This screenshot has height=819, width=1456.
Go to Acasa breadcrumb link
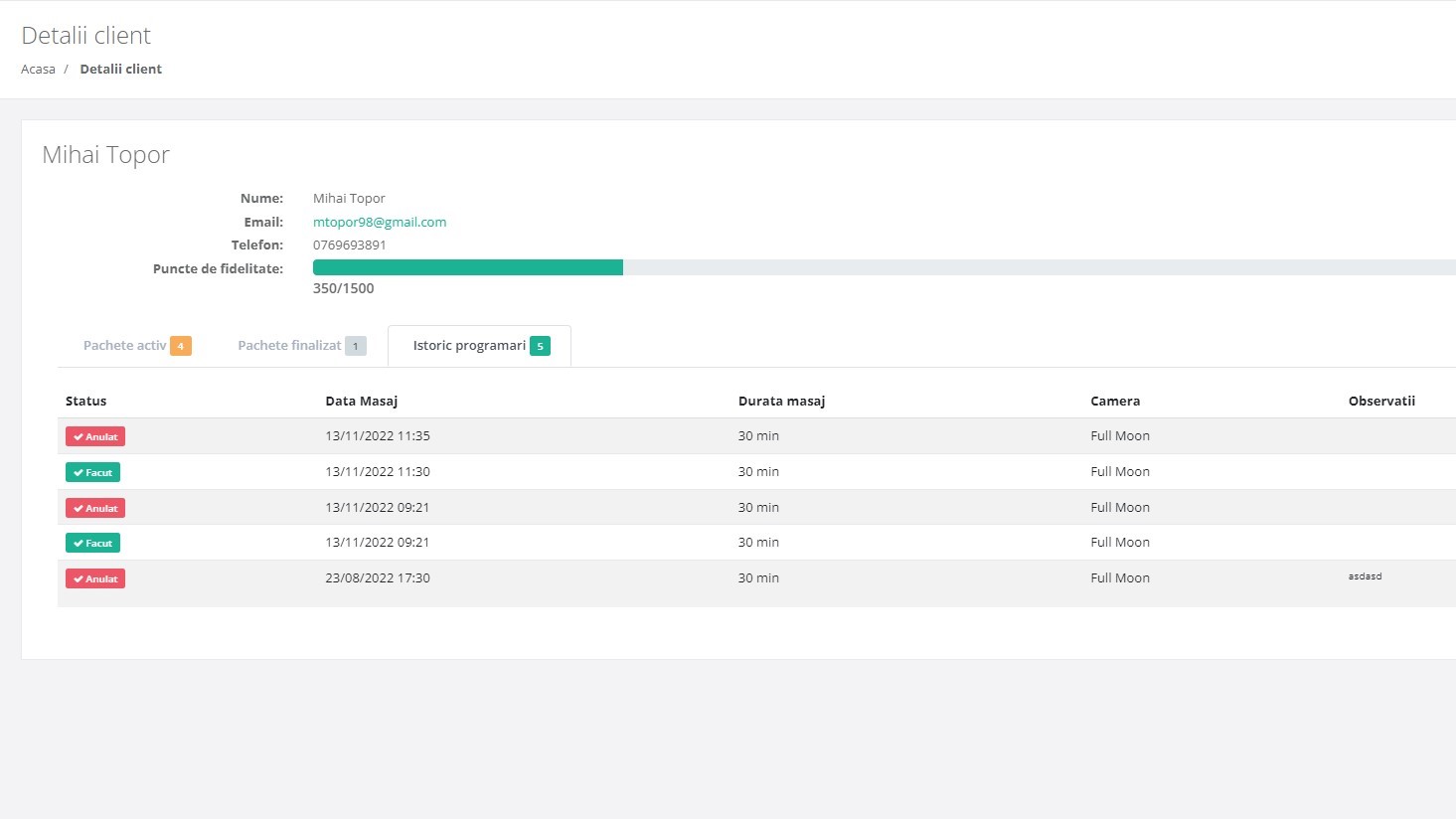38,69
